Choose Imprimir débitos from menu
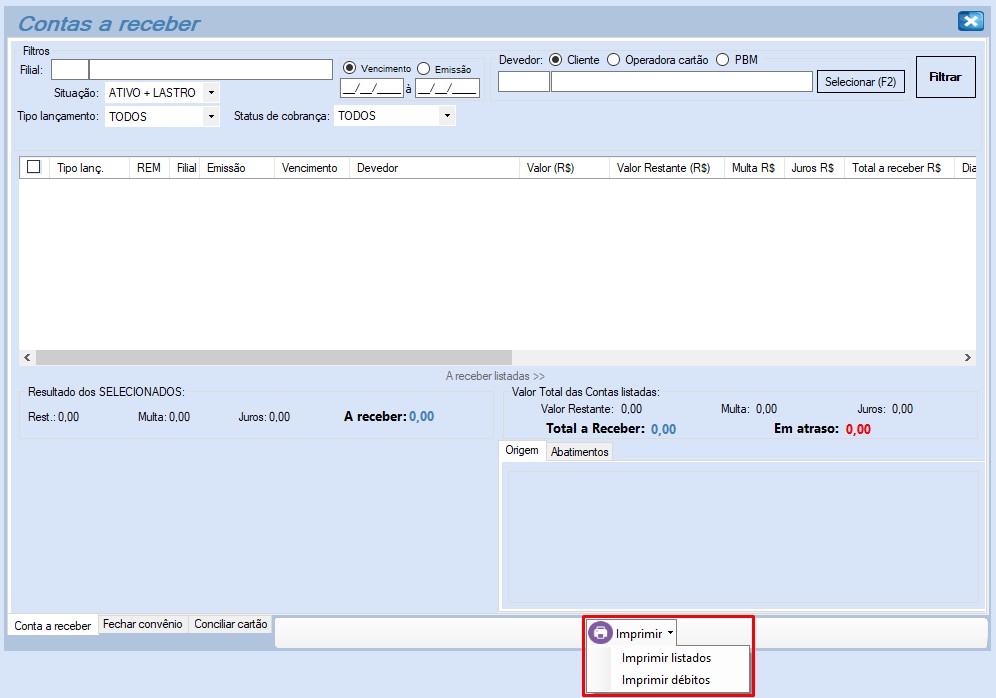The image size is (996, 698). [x=666, y=680]
